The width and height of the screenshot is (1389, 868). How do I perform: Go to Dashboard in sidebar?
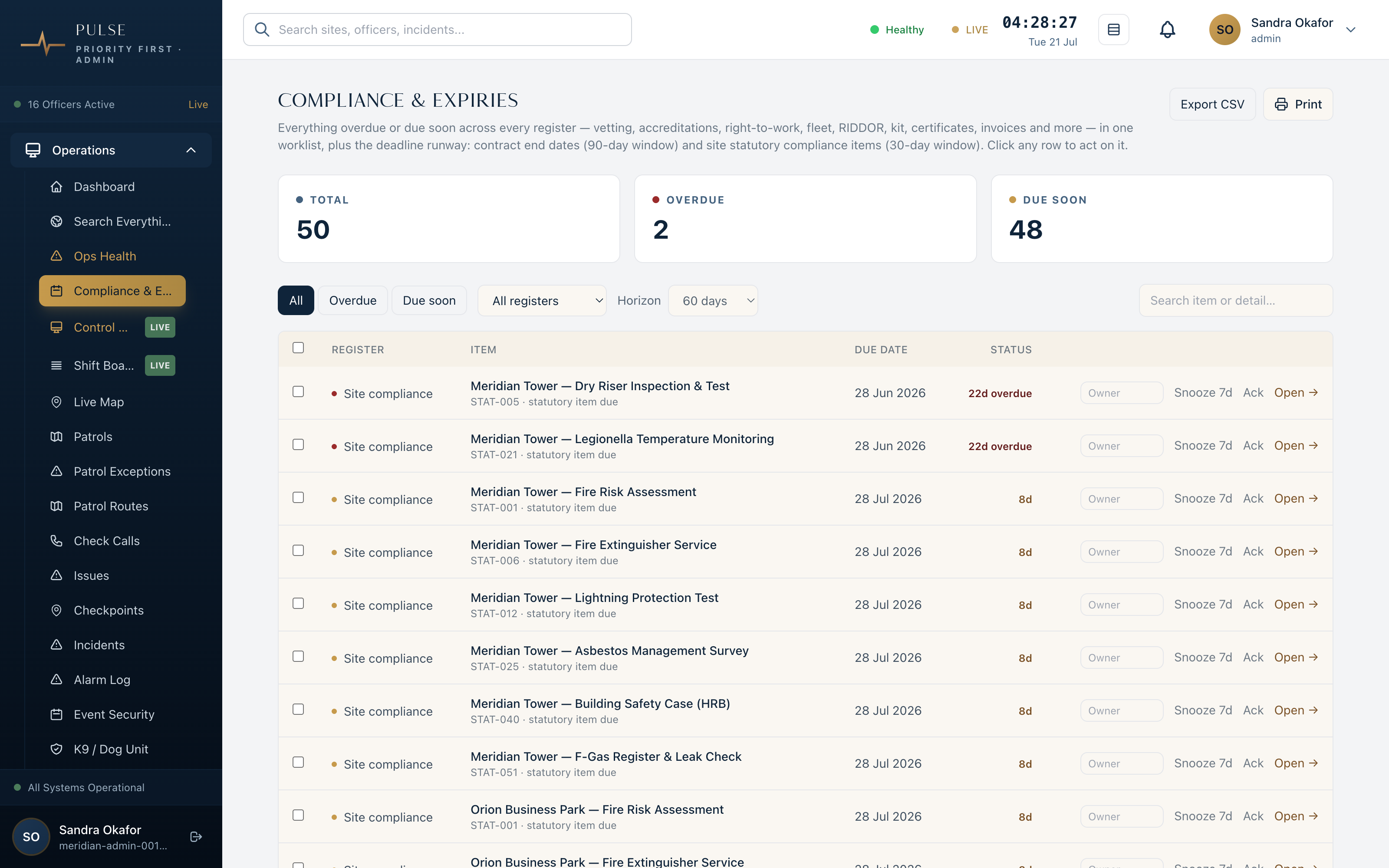[112, 187]
